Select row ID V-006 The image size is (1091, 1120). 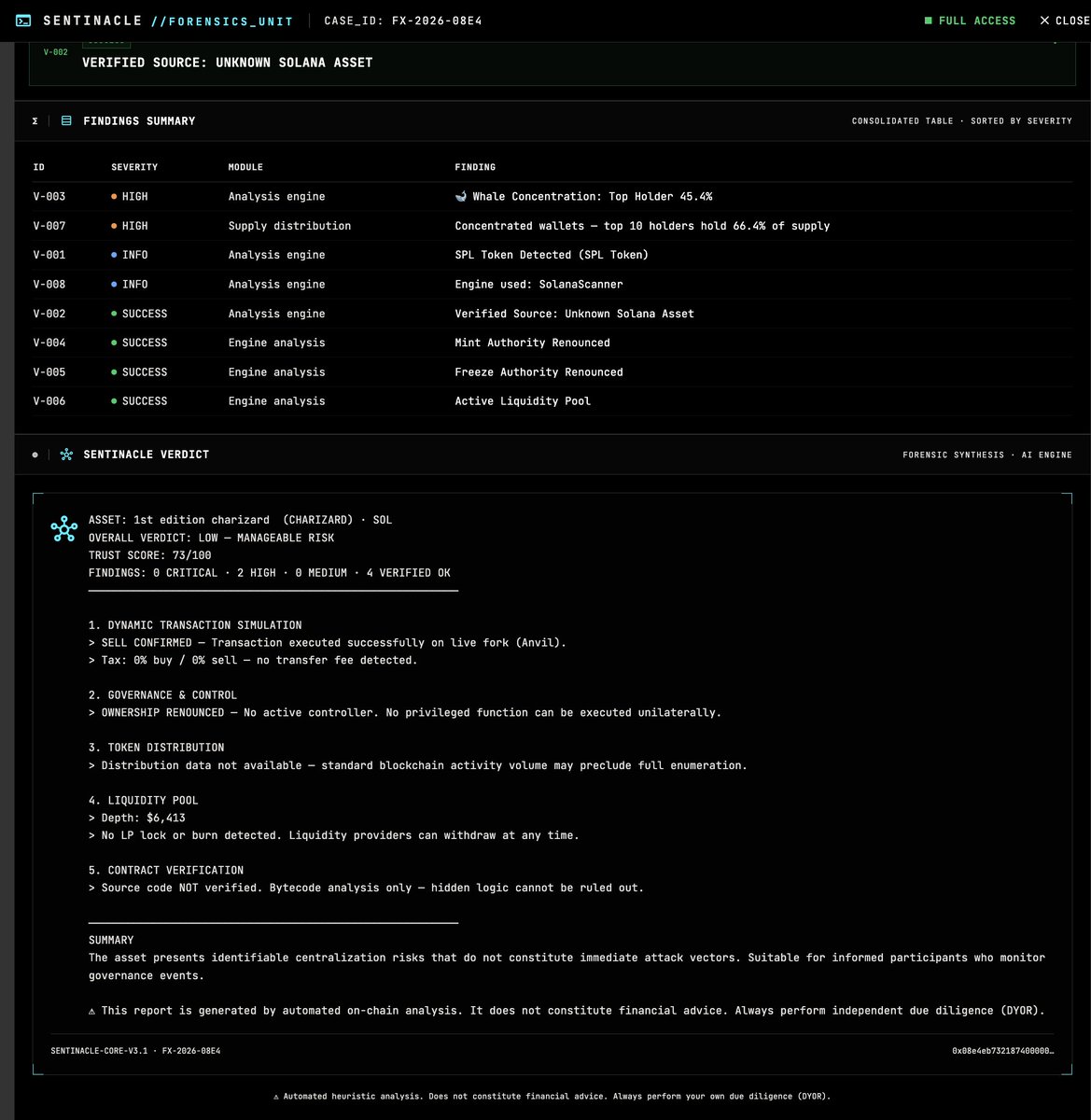49,401
